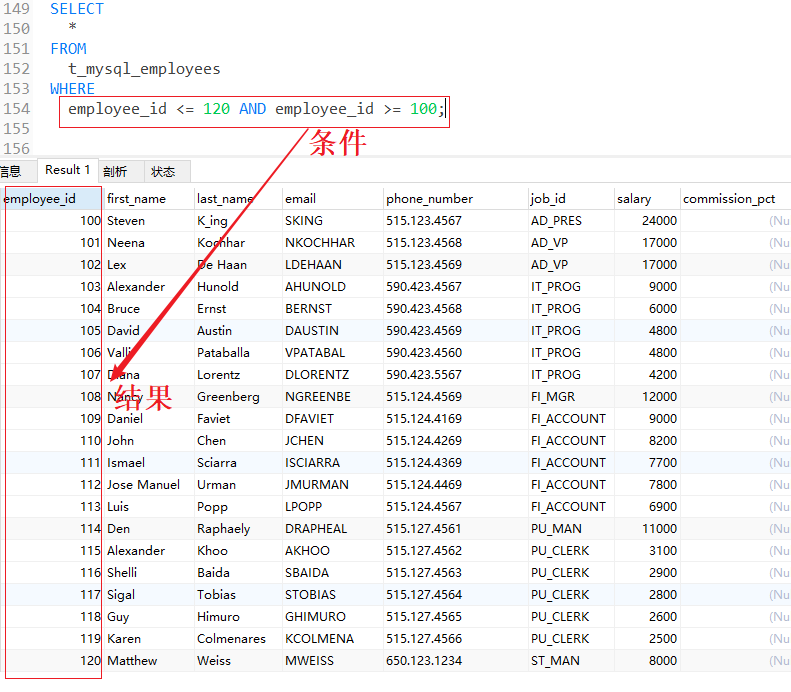Select the salary cell 11000

pyautogui.click(x=647, y=529)
